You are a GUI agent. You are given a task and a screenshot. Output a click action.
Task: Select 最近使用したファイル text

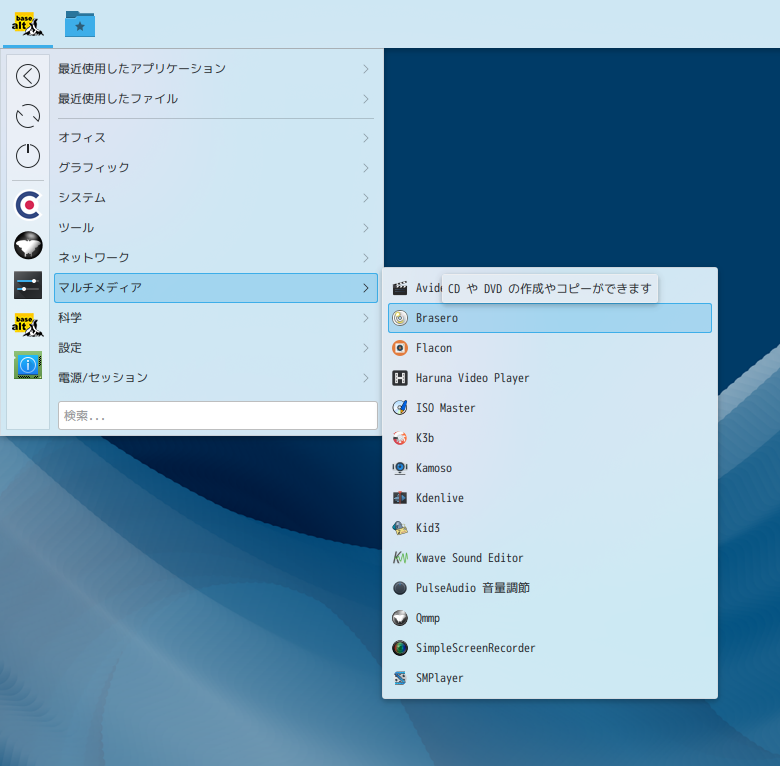coord(118,99)
